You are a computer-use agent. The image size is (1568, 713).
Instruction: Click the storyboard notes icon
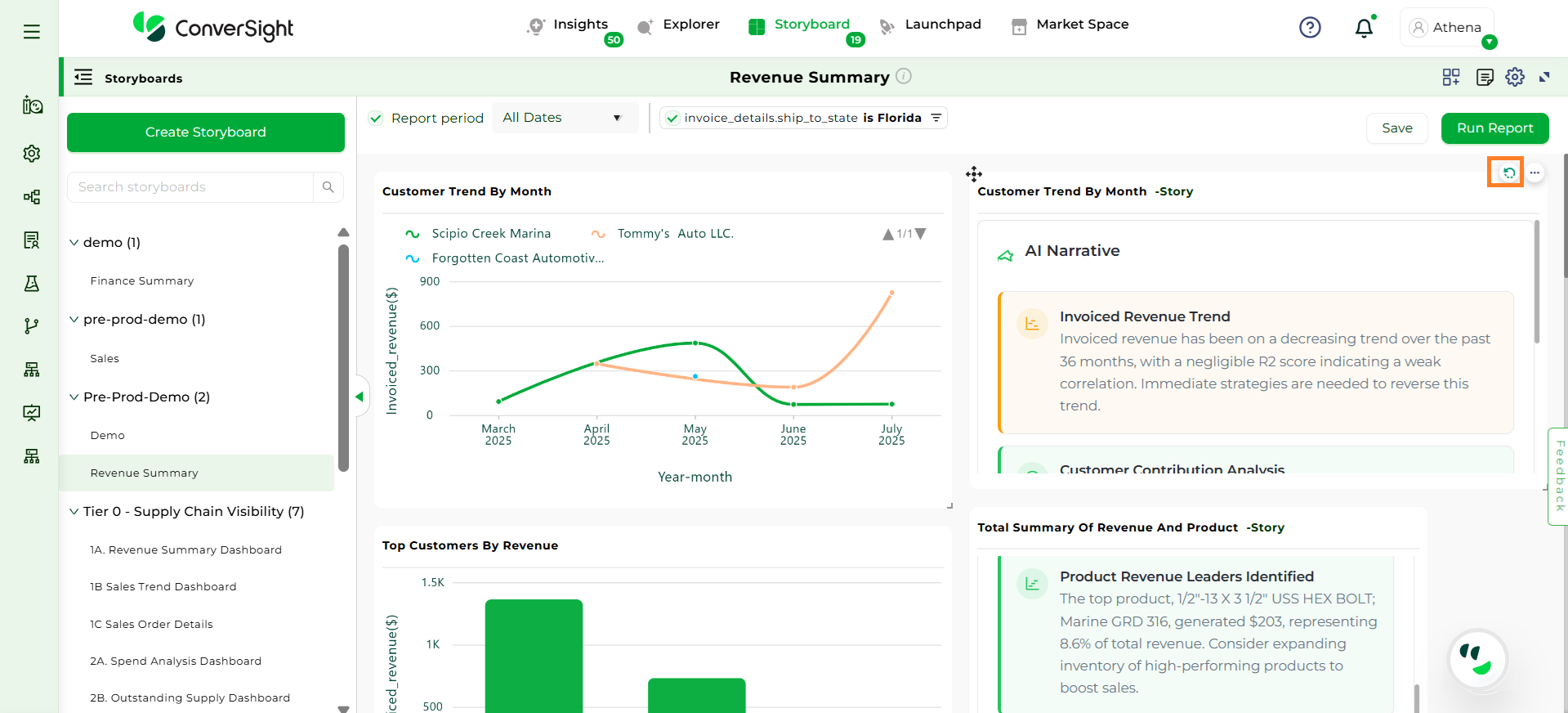click(x=1485, y=77)
